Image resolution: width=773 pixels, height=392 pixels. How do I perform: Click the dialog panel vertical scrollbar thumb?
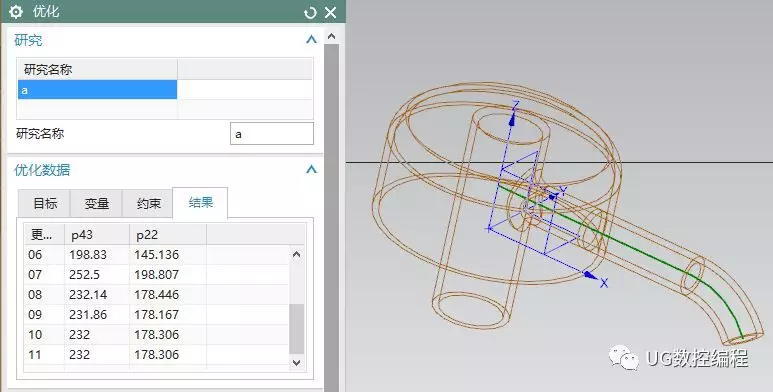coord(331,217)
